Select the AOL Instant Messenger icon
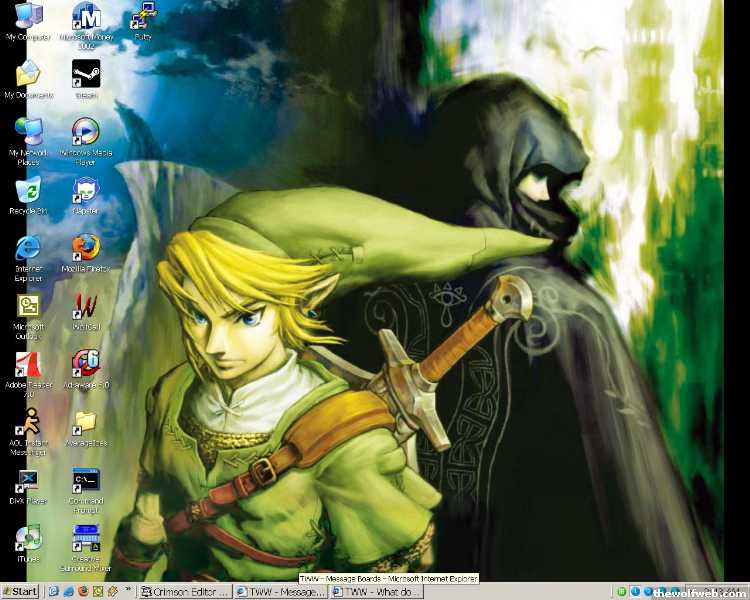This screenshot has height=600, width=750. [28, 421]
